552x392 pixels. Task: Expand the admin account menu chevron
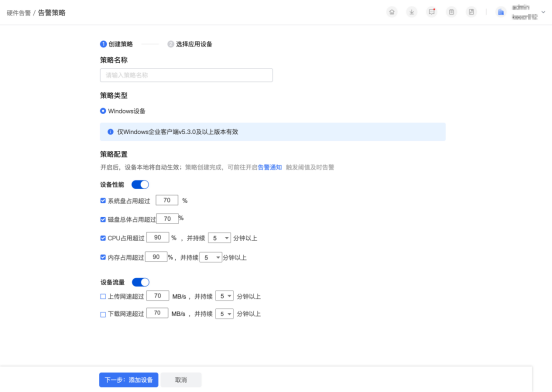[543, 12]
